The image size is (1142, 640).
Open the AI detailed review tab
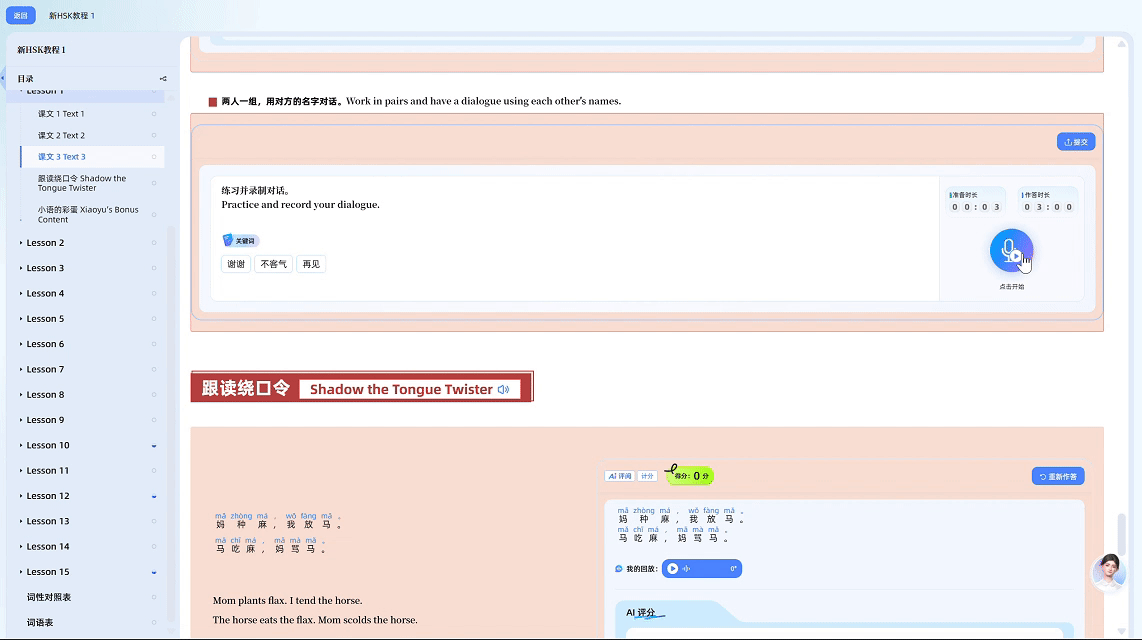pos(620,476)
